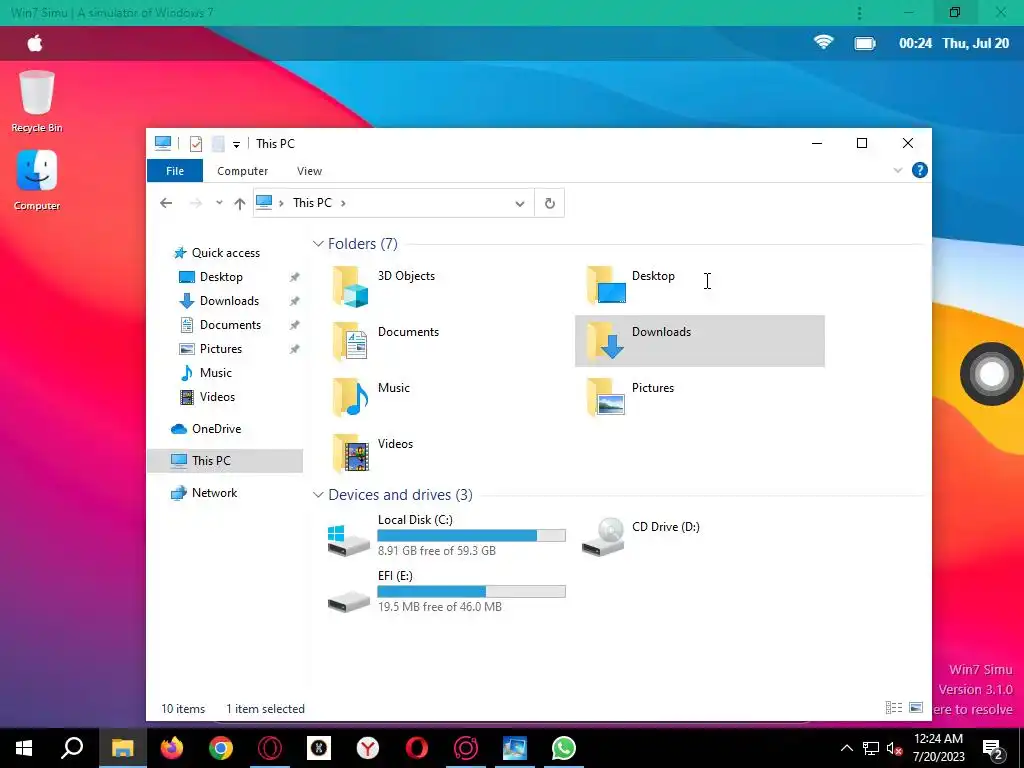Open the highlighted Downloads folder

pyautogui.click(x=699, y=341)
